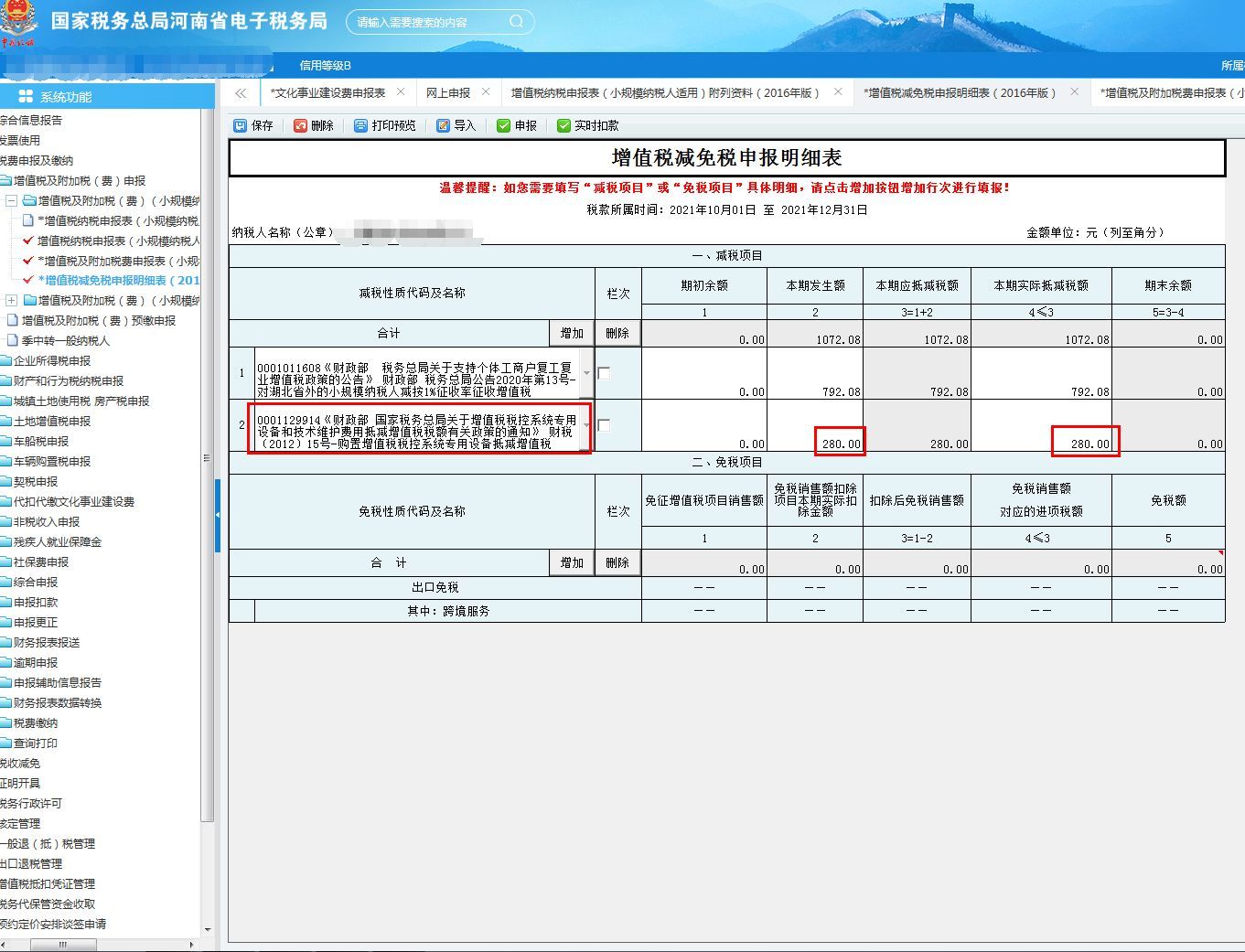
Task: Check the checkbox for row 1 减税项目
Action: click(x=603, y=373)
